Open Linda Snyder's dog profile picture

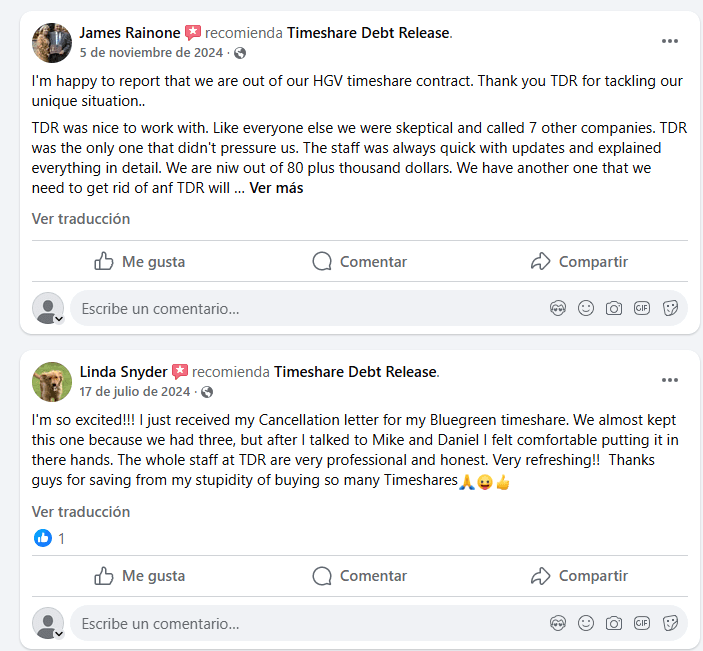pyautogui.click(x=52, y=381)
